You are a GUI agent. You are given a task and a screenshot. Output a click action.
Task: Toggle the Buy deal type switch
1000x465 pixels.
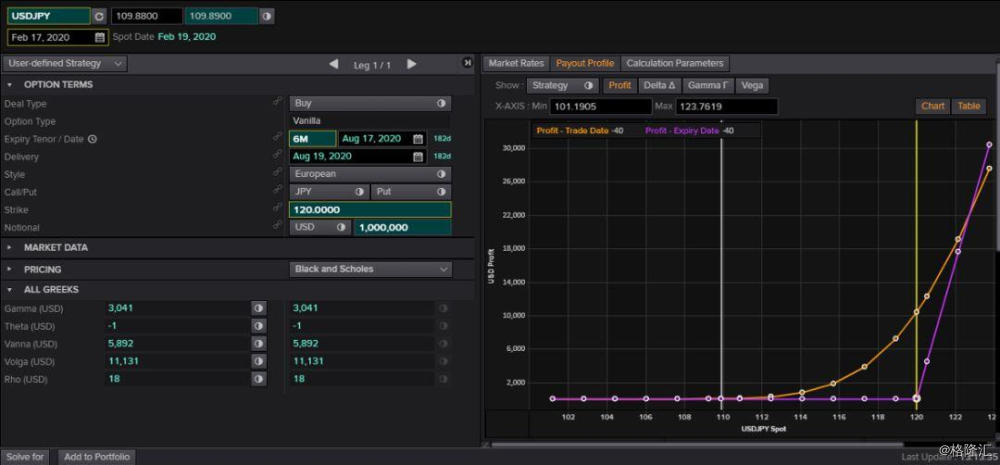pyautogui.click(x=441, y=103)
